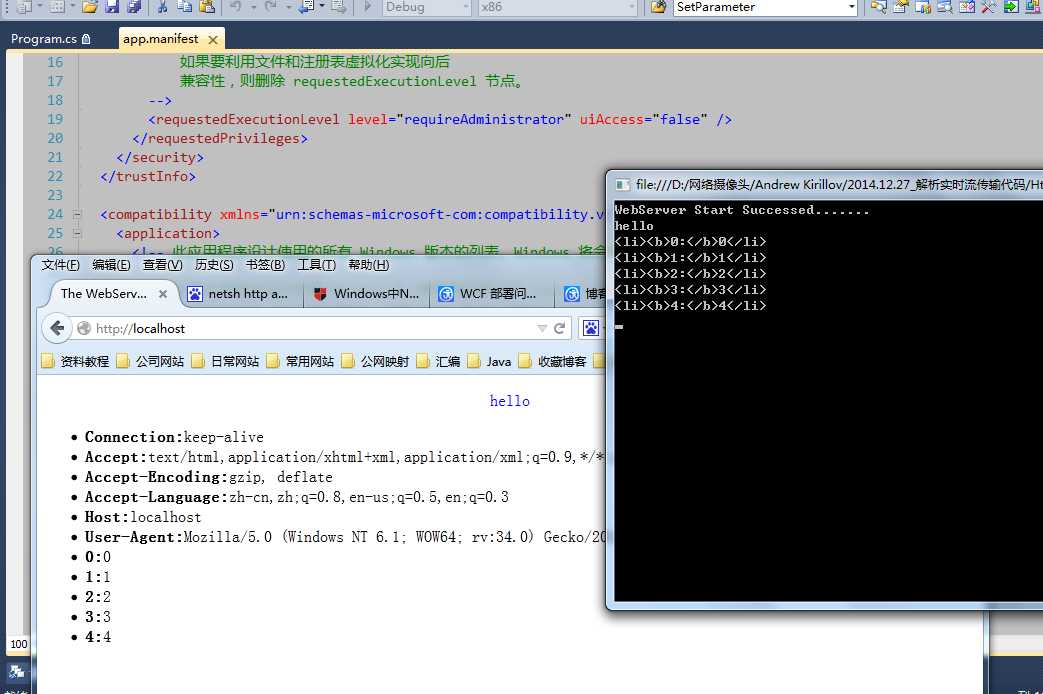Open the 公网映射 bookmark folder
The width and height of the screenshot is (1043, 694).
(376, 361)
